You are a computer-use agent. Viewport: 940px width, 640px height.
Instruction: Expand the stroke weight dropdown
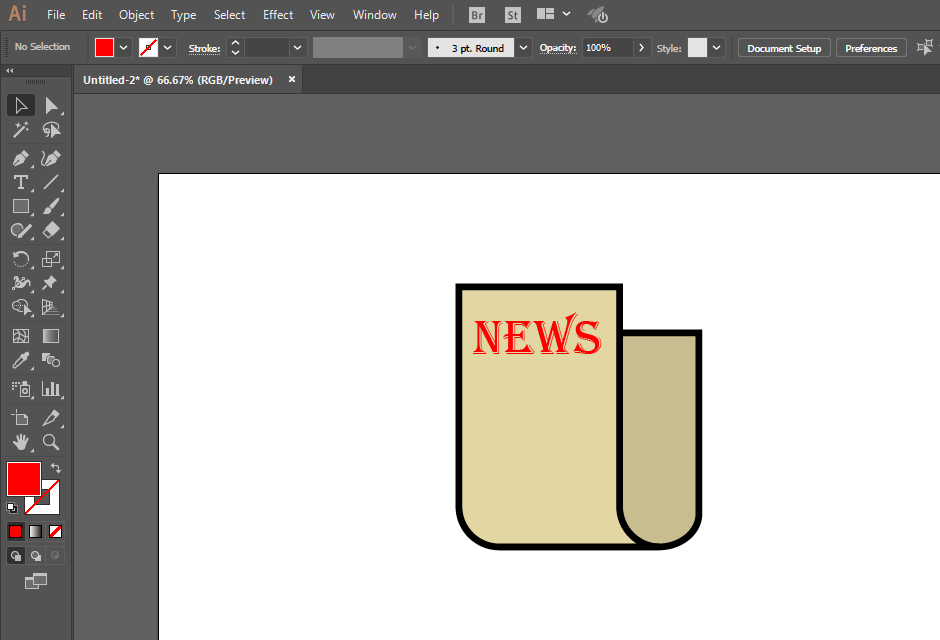coord(297,47)
